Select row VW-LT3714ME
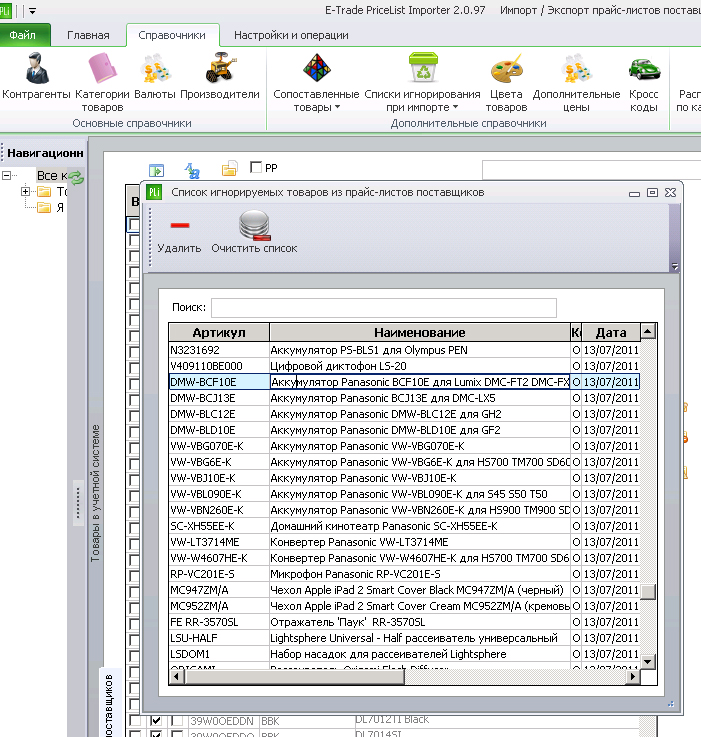701x737 pixels. click(x=404, y=542)
